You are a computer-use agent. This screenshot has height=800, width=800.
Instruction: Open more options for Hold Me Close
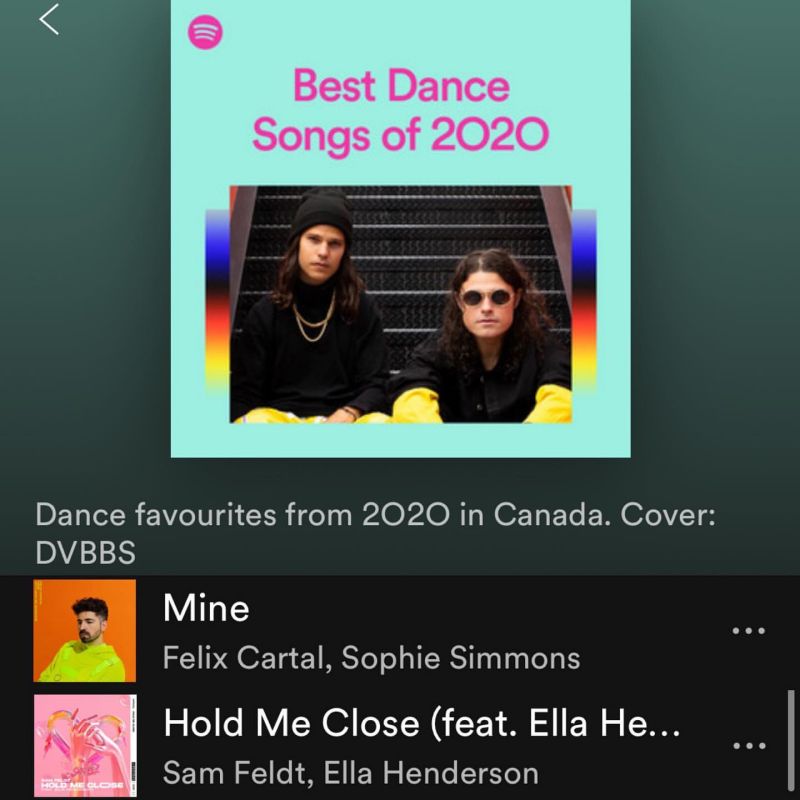click(x=748, y=745)
